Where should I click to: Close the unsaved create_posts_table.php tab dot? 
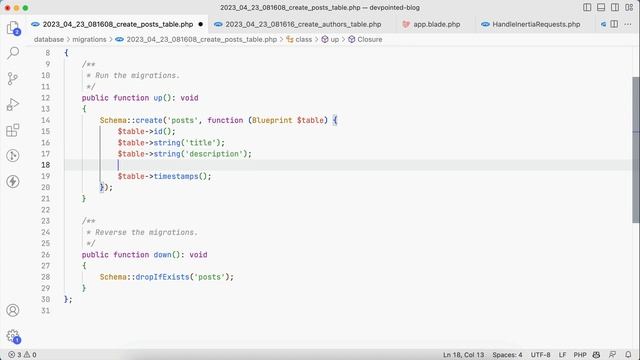pyautogui.click(x=200, y=24)
